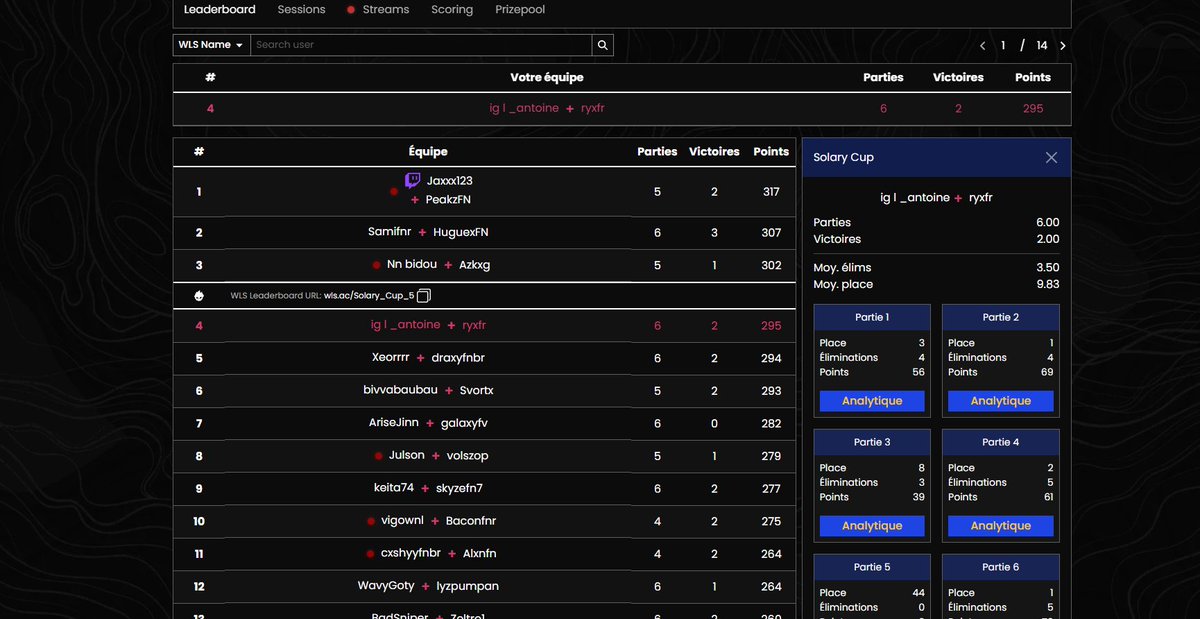Click Moy. place value 9.83
1200x619 pixels.
pos(1047,284)
